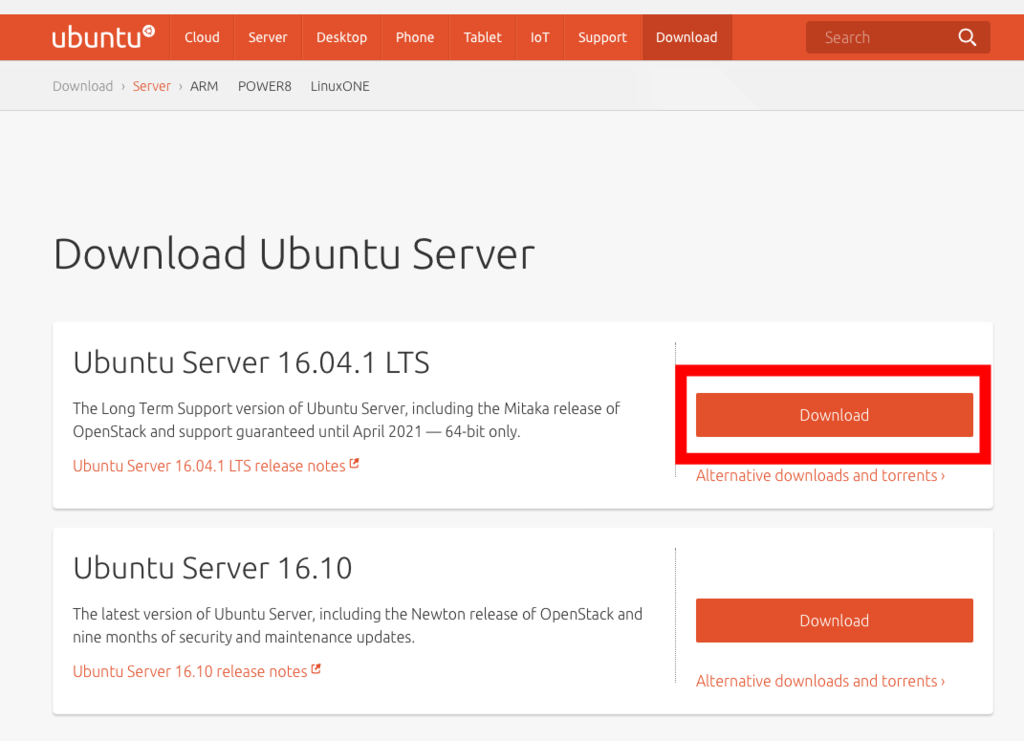Screen dimensions: 1024x741
Task: Click the Ubuntu Server 16.10 heading
Action: click(212, 568)
